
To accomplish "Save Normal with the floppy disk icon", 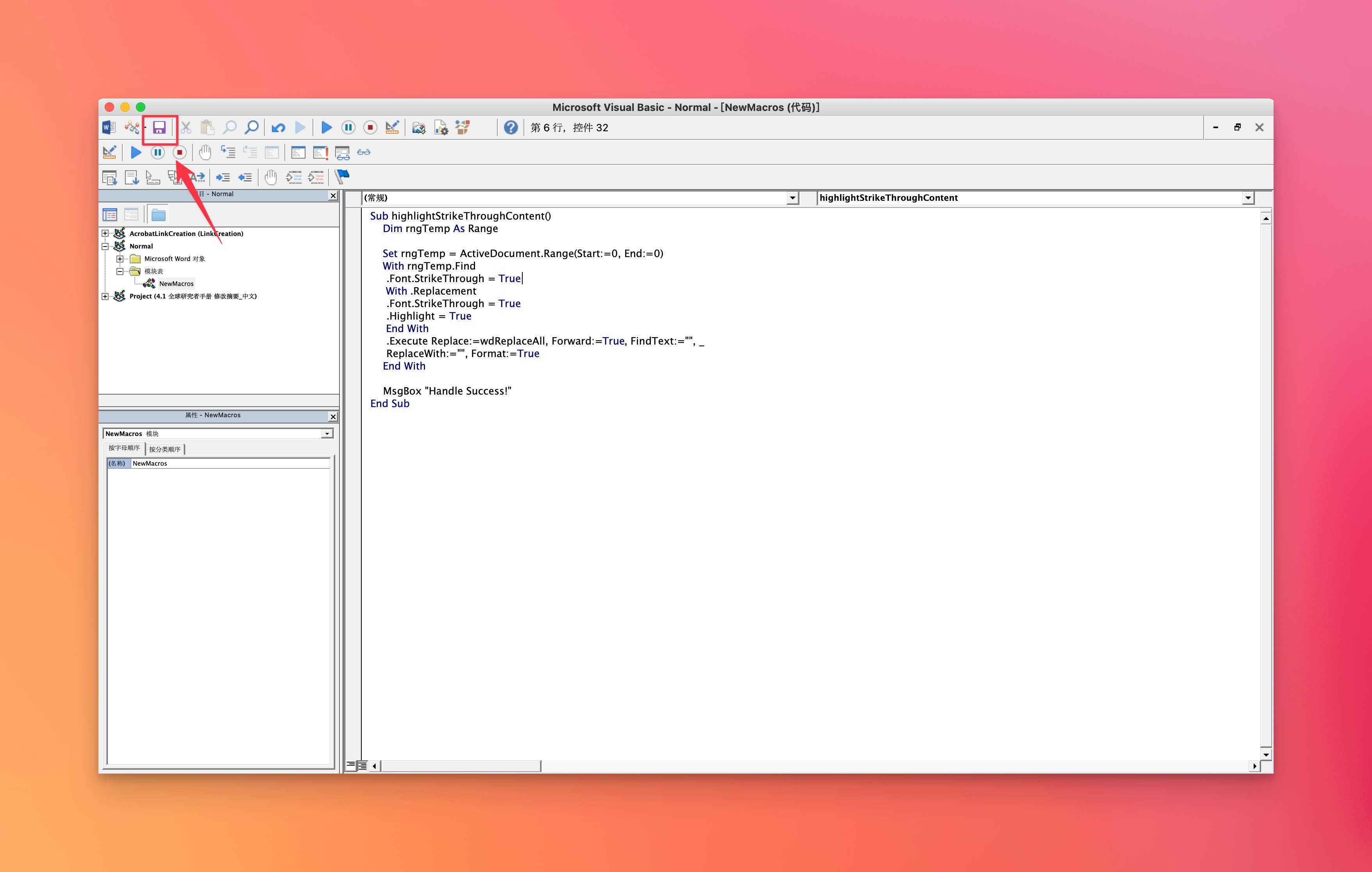I will (159, 127).
